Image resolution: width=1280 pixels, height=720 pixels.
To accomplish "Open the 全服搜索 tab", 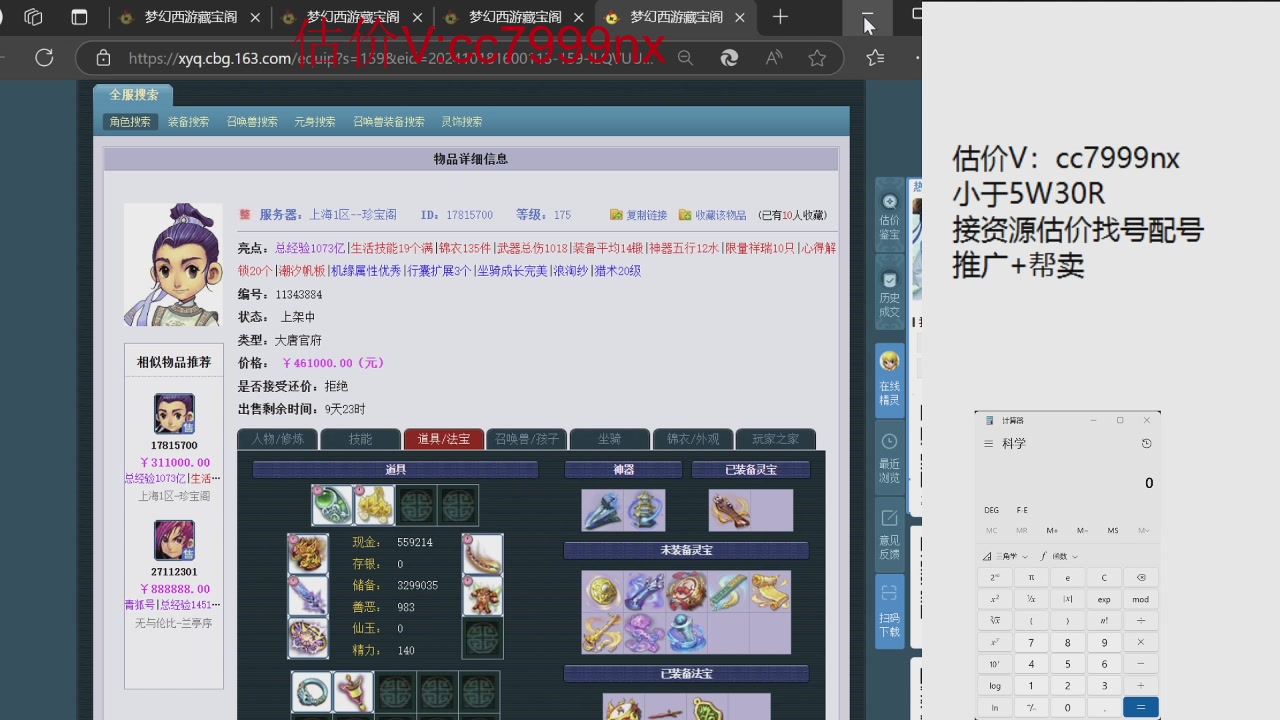I will pyautogui.click(x=133, y=94).
